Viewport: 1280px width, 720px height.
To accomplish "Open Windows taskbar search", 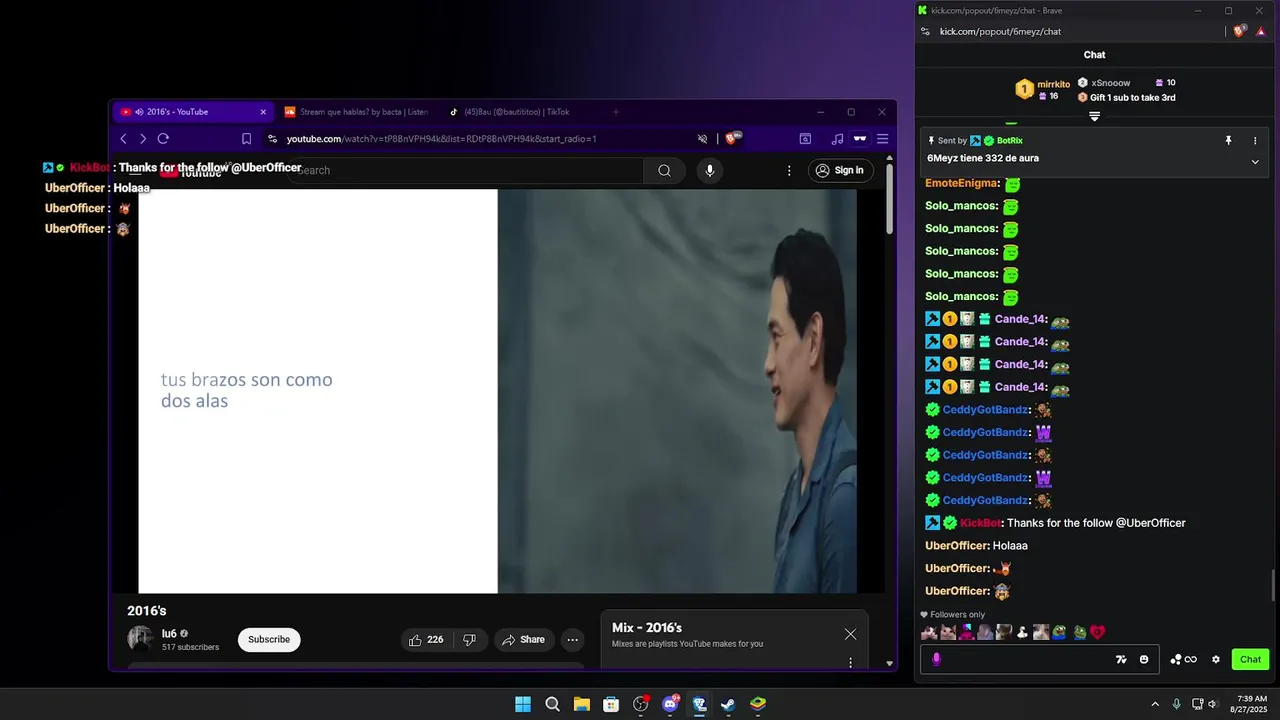I will point(552,704).
